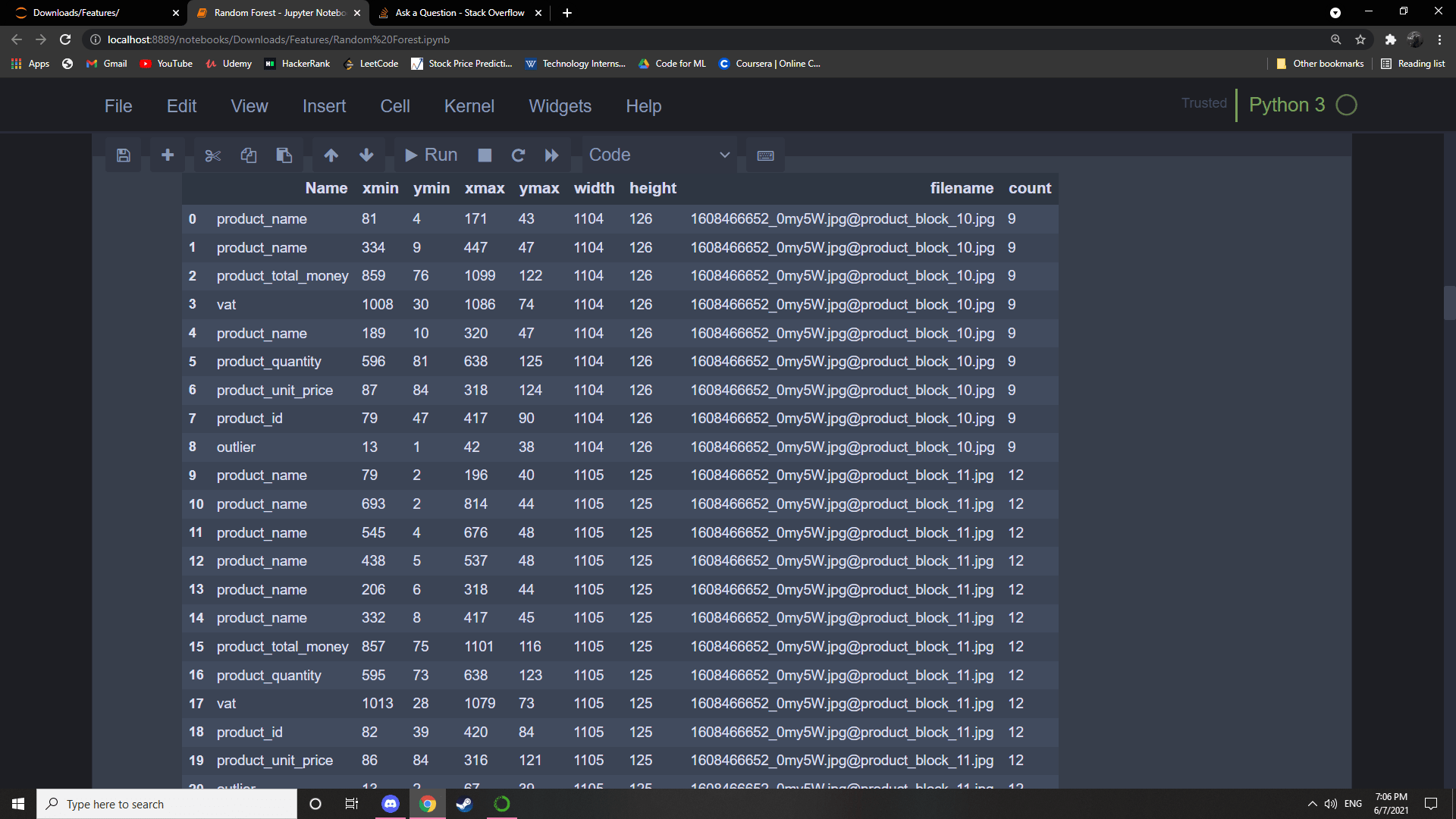Restart the kernel with the circular arrow icon
Image resolution: width=1456 pixels, height=819 pixels.
point(518,155)
